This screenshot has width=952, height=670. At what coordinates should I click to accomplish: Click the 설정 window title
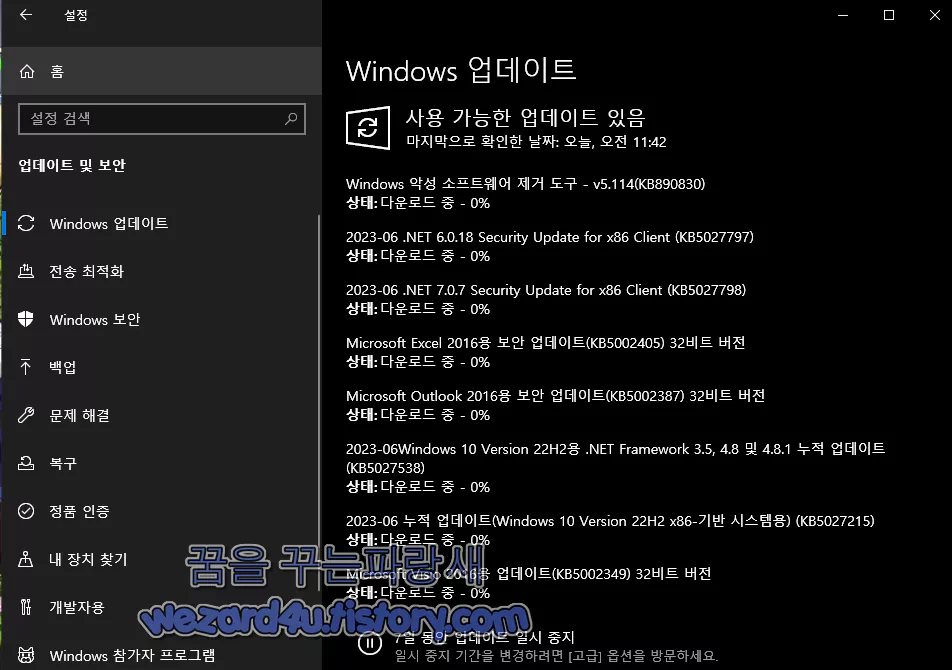(x=76, y=15)
